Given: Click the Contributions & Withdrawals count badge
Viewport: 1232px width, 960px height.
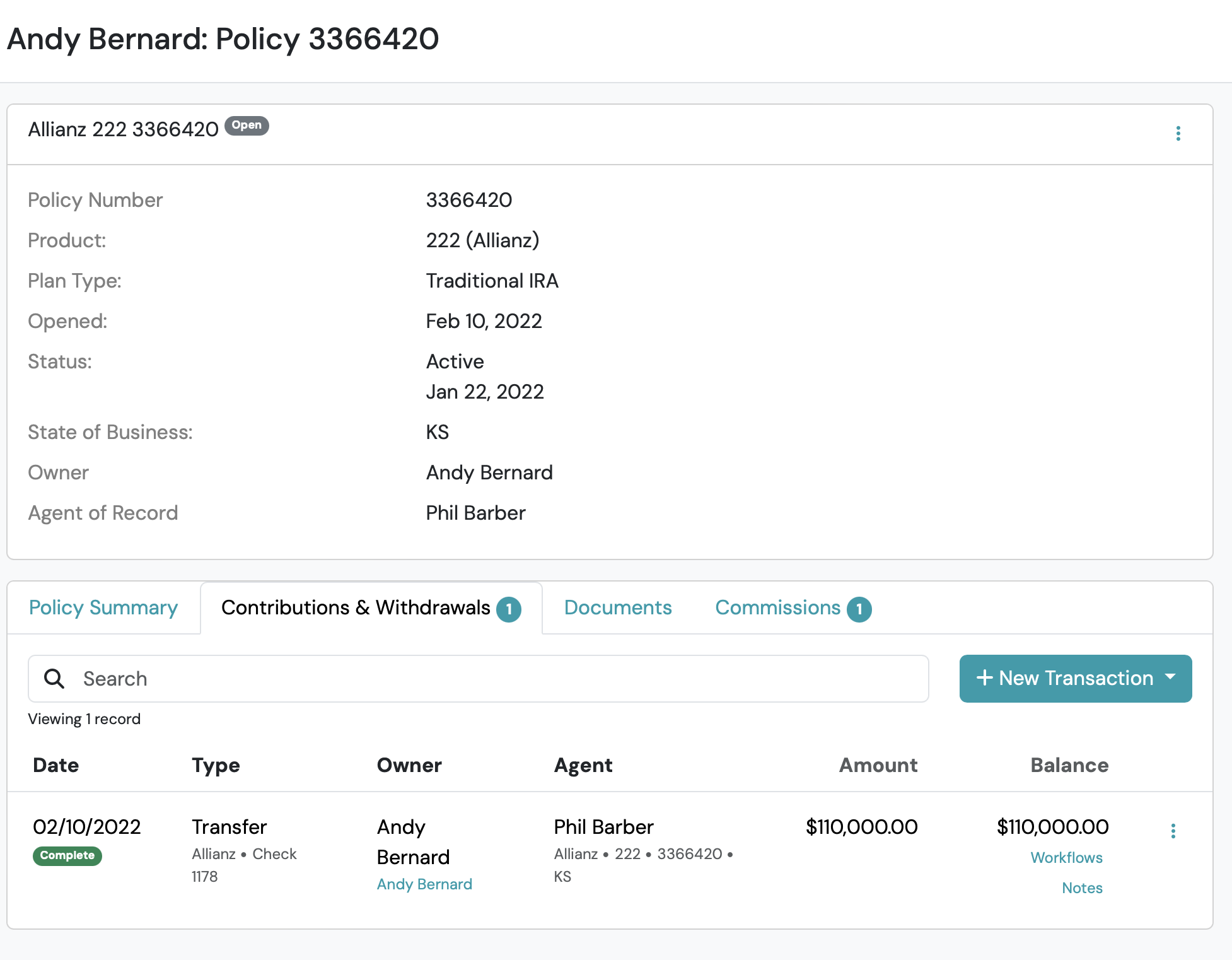Looking at the screenshot, I should tap(509, 609).
